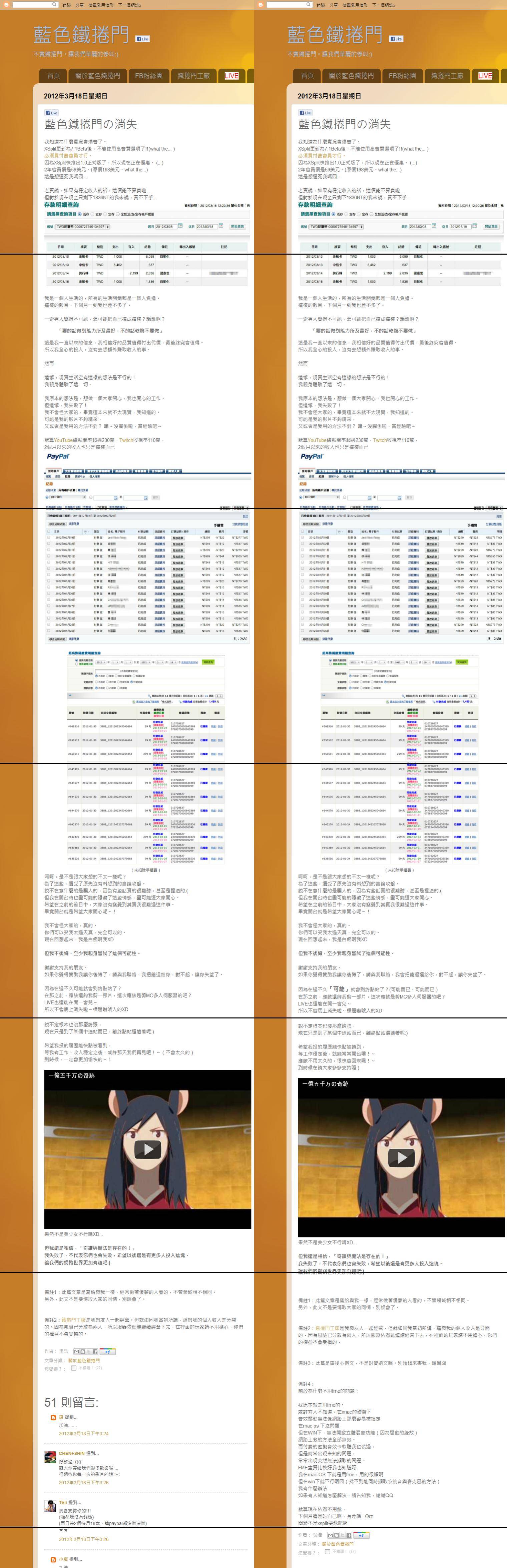Open the 起日 date picker in left page
The width and height of the screenshot is (507, 1568).
tap(179, 226)
